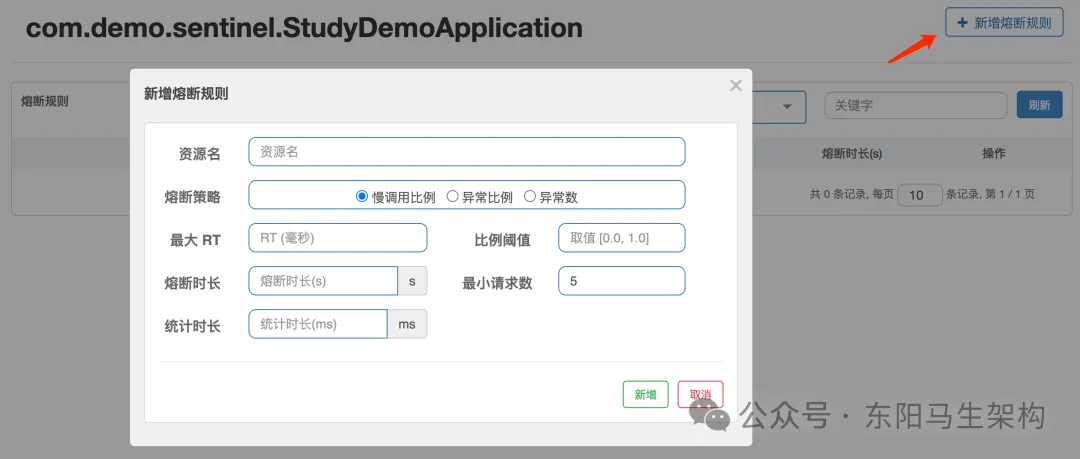The width and height of the screenshot is (1080, 459).
Task: Focus the 熔断时长 seconds input
Action: [x=323, y=281]
